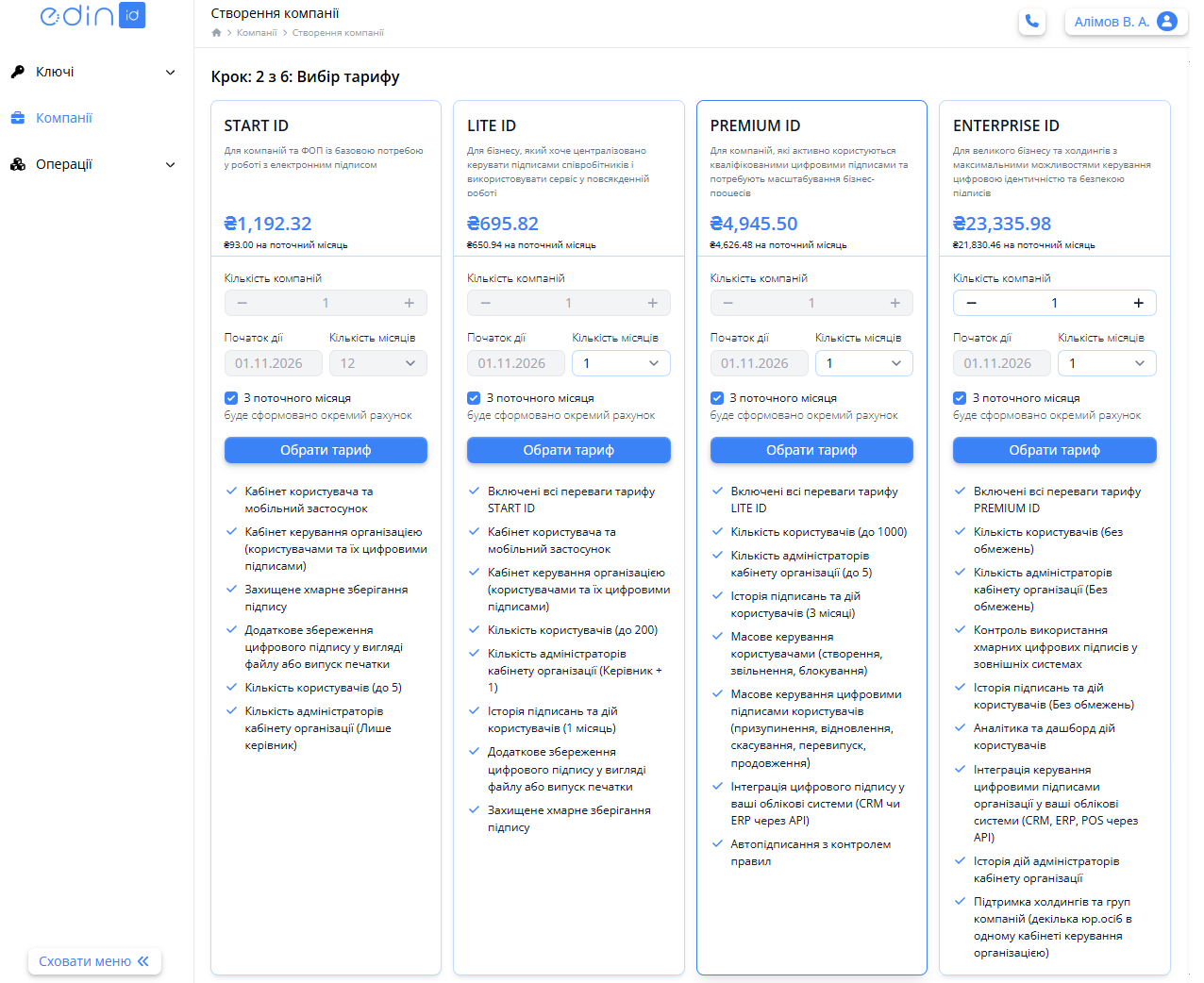1204x983 pixels.
Task: Click minus icon in LITE ID company count
Action: [485, 303]
